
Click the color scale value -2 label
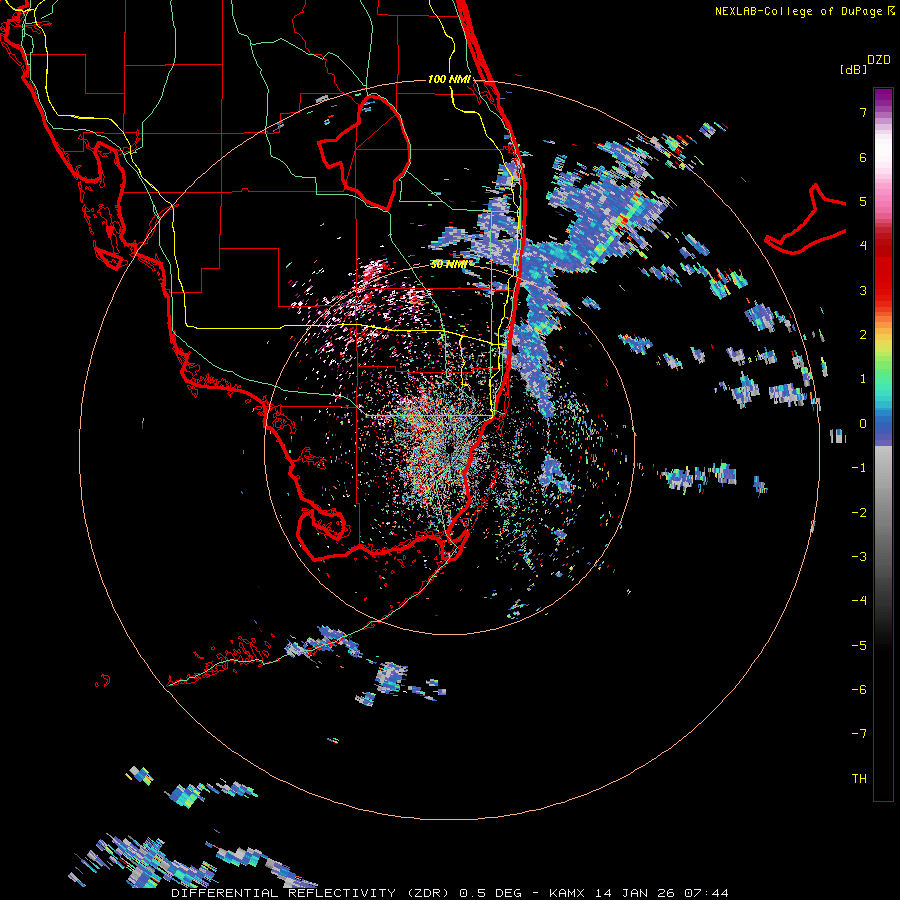click(859, 513)
